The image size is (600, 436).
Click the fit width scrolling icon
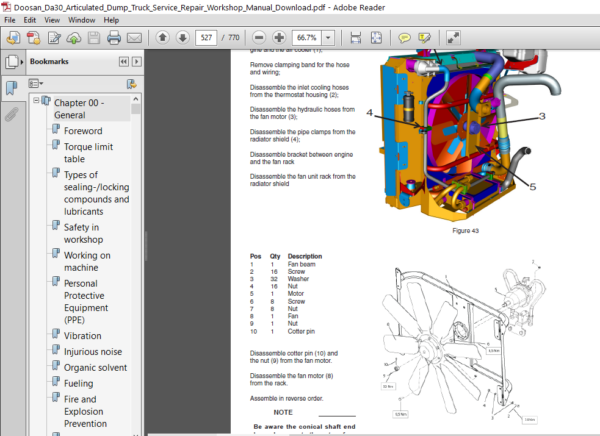click(356, 38)
